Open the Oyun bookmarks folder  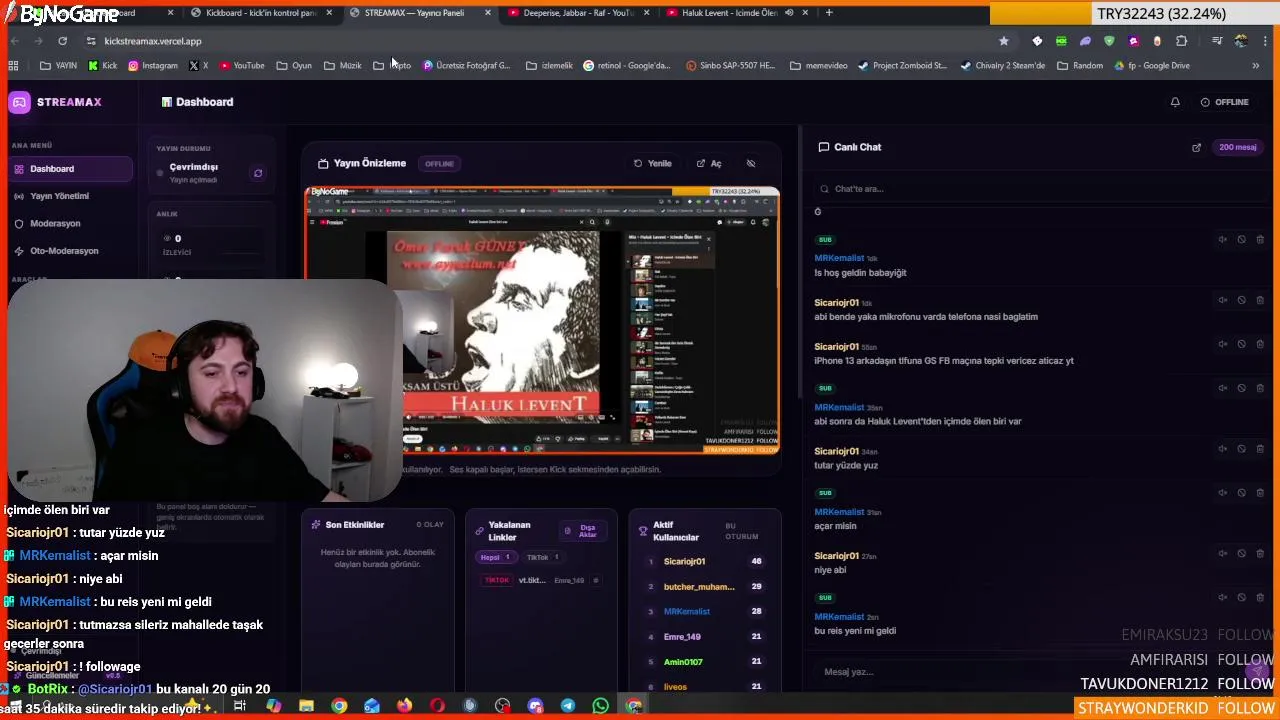[294, 66]
